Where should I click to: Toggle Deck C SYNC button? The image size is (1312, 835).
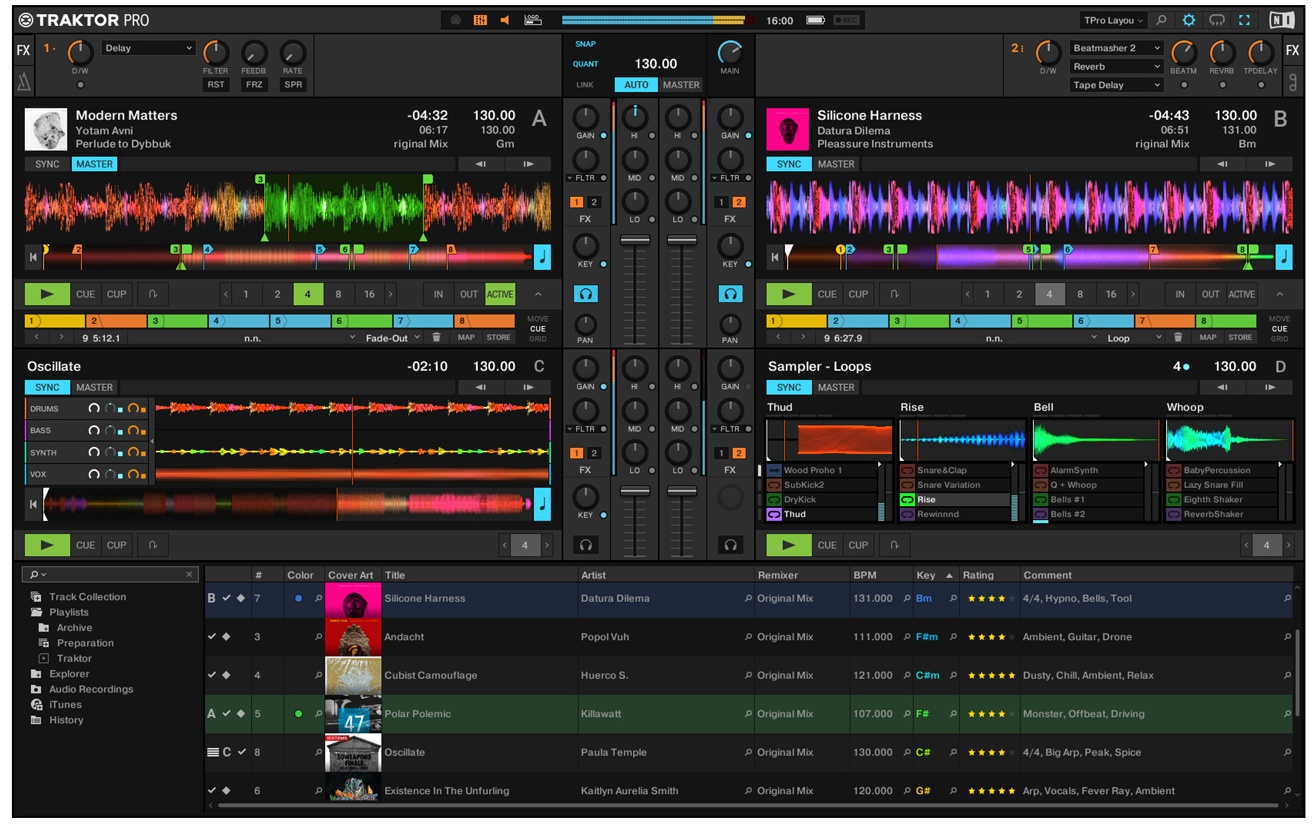tap(47, 387)
